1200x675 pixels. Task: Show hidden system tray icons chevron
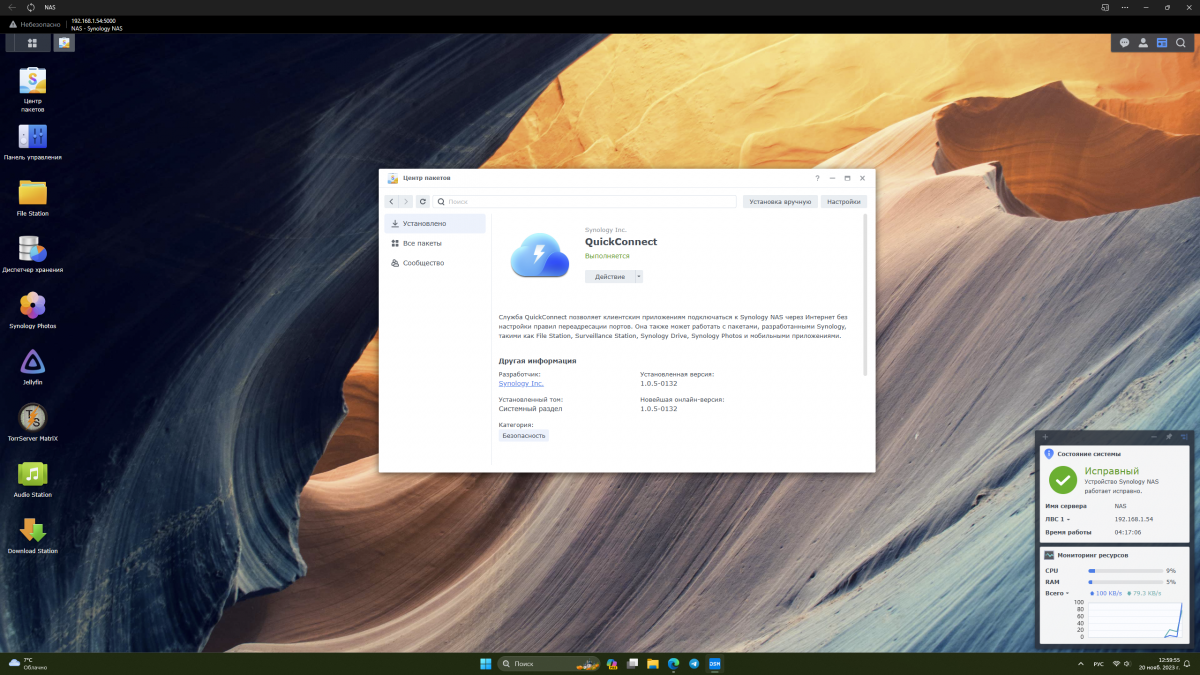coord(1080,664)
